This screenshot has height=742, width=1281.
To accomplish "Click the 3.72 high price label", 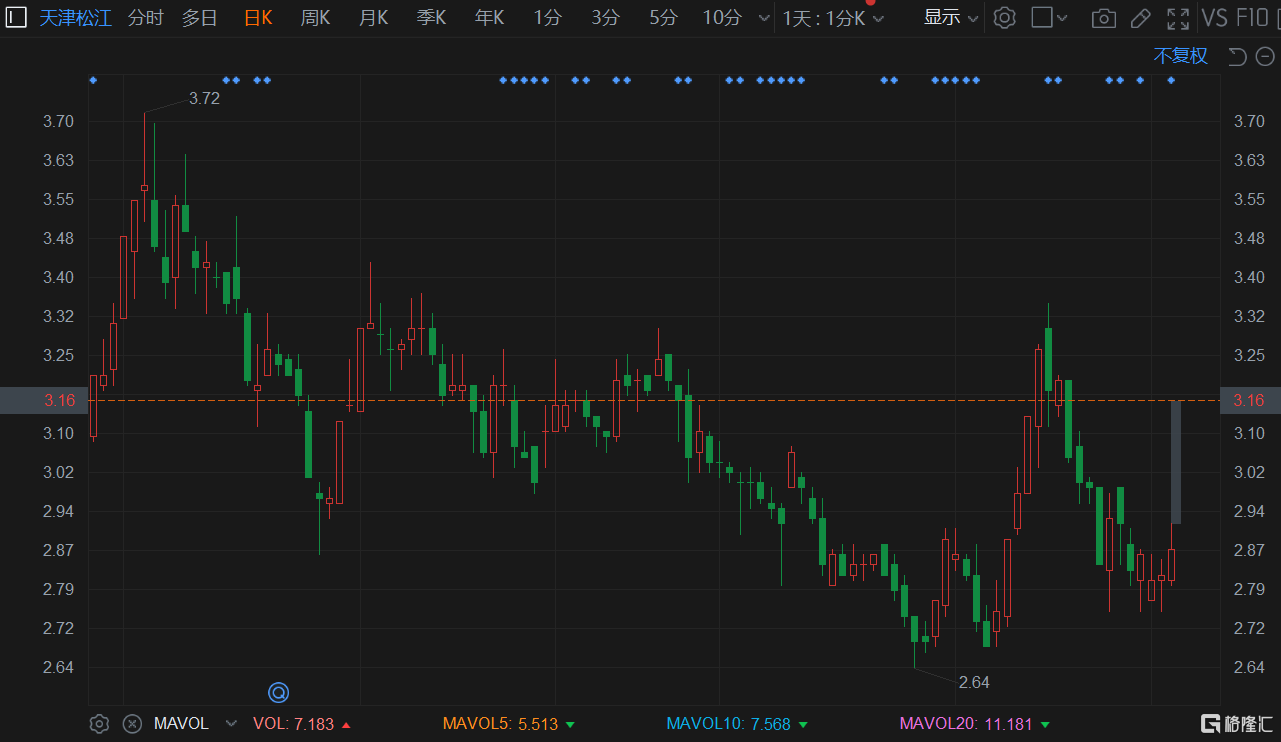I will (204, 98).
